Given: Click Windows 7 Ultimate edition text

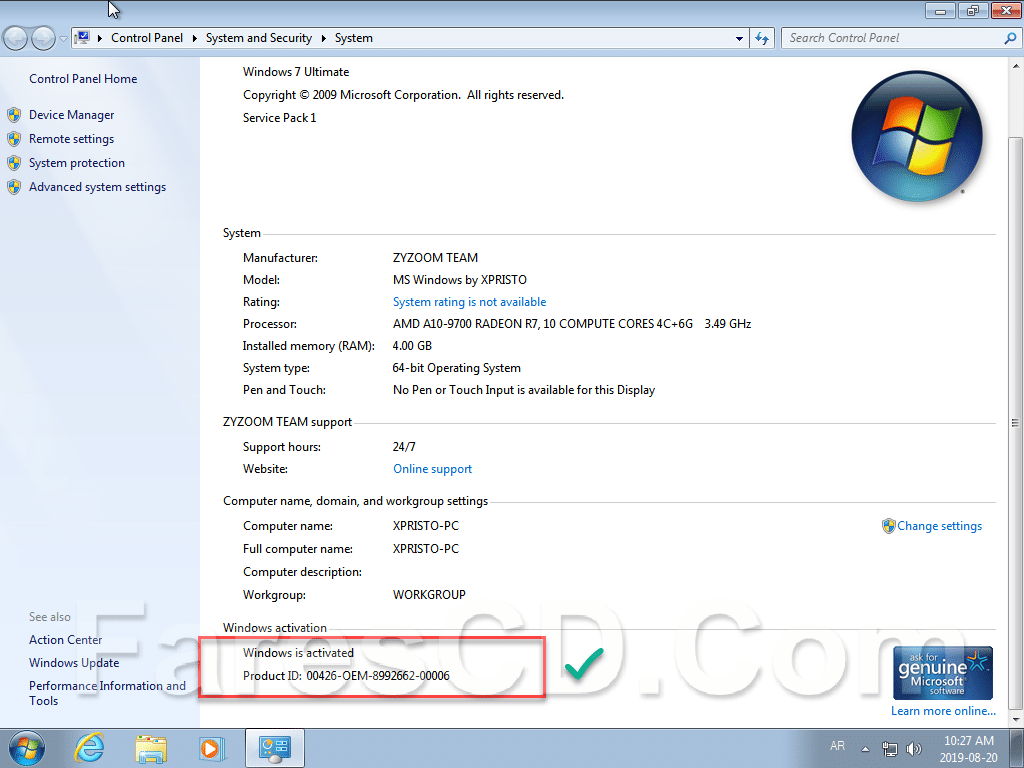Looking at the screenshot, I should [296, 72].
